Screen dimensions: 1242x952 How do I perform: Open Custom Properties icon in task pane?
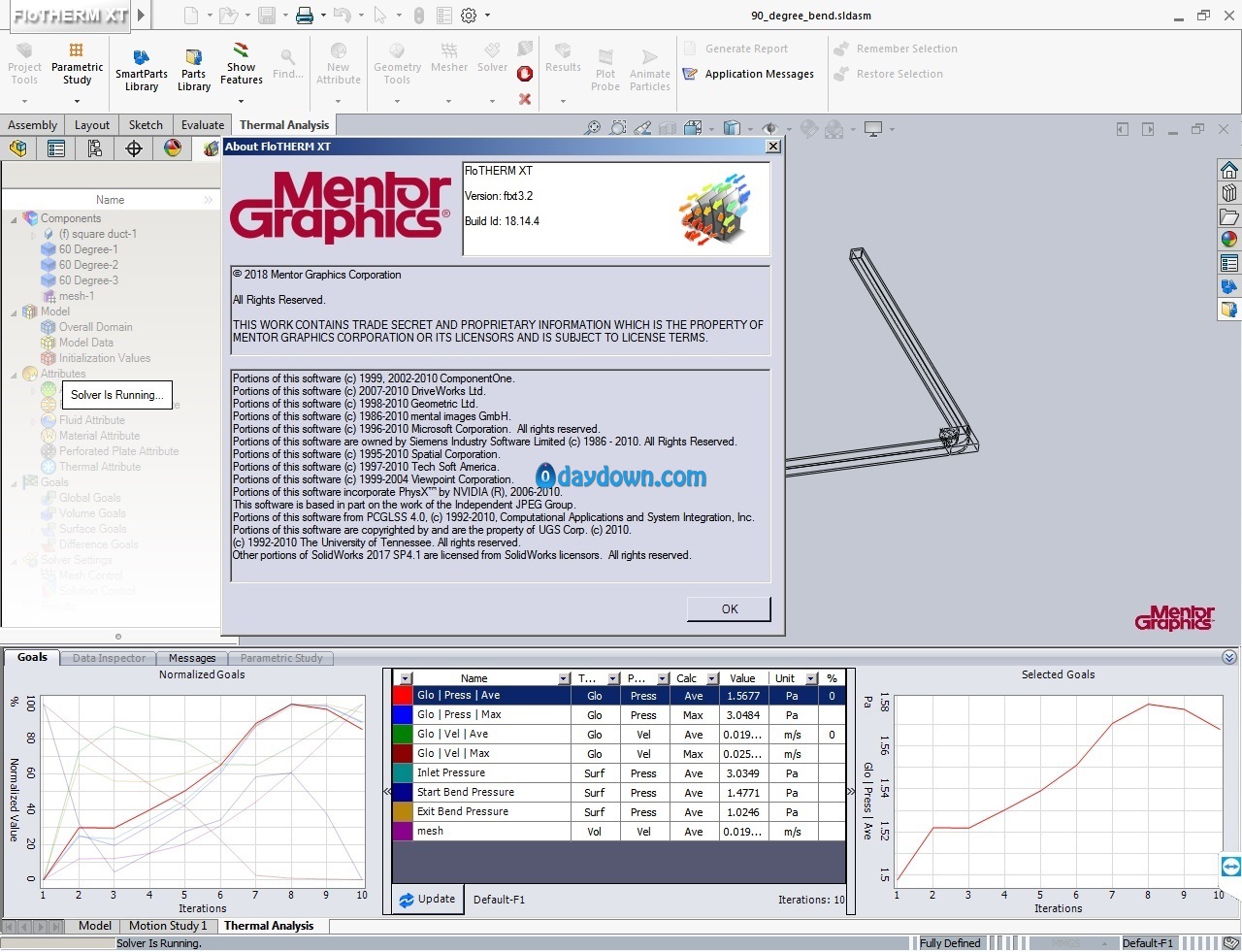tap(1229, 263)
